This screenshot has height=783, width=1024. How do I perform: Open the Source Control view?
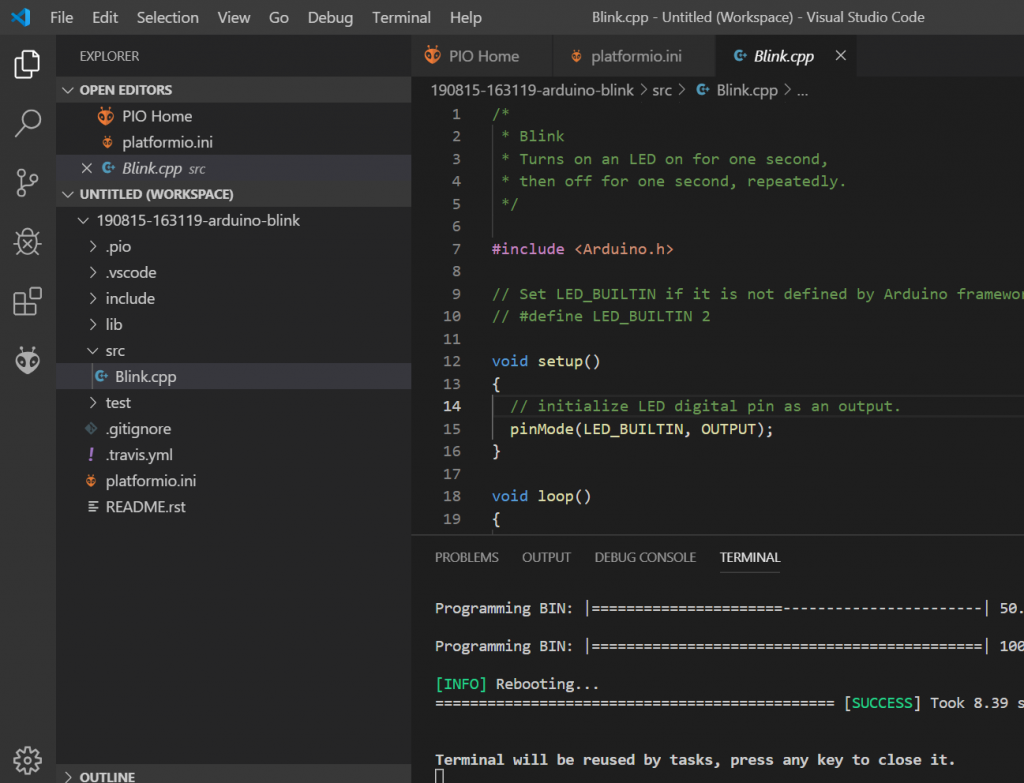pyautogui.click(x=27, y=183)
